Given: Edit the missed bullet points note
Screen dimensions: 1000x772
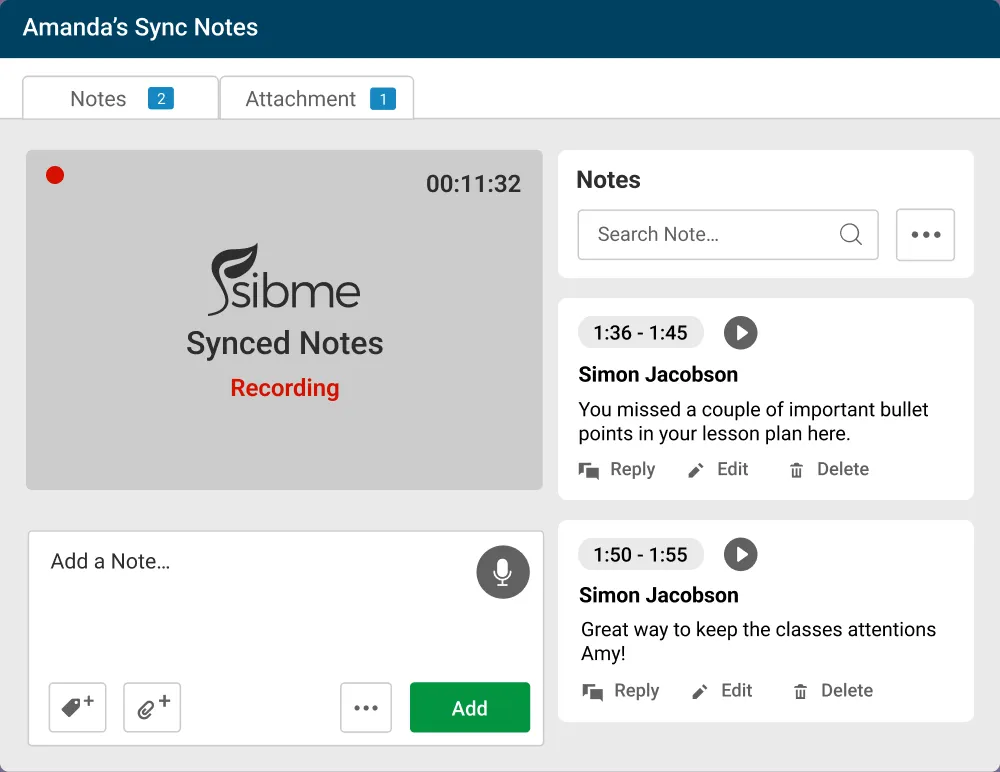Looking at the screenshot, I should point(717,470).
